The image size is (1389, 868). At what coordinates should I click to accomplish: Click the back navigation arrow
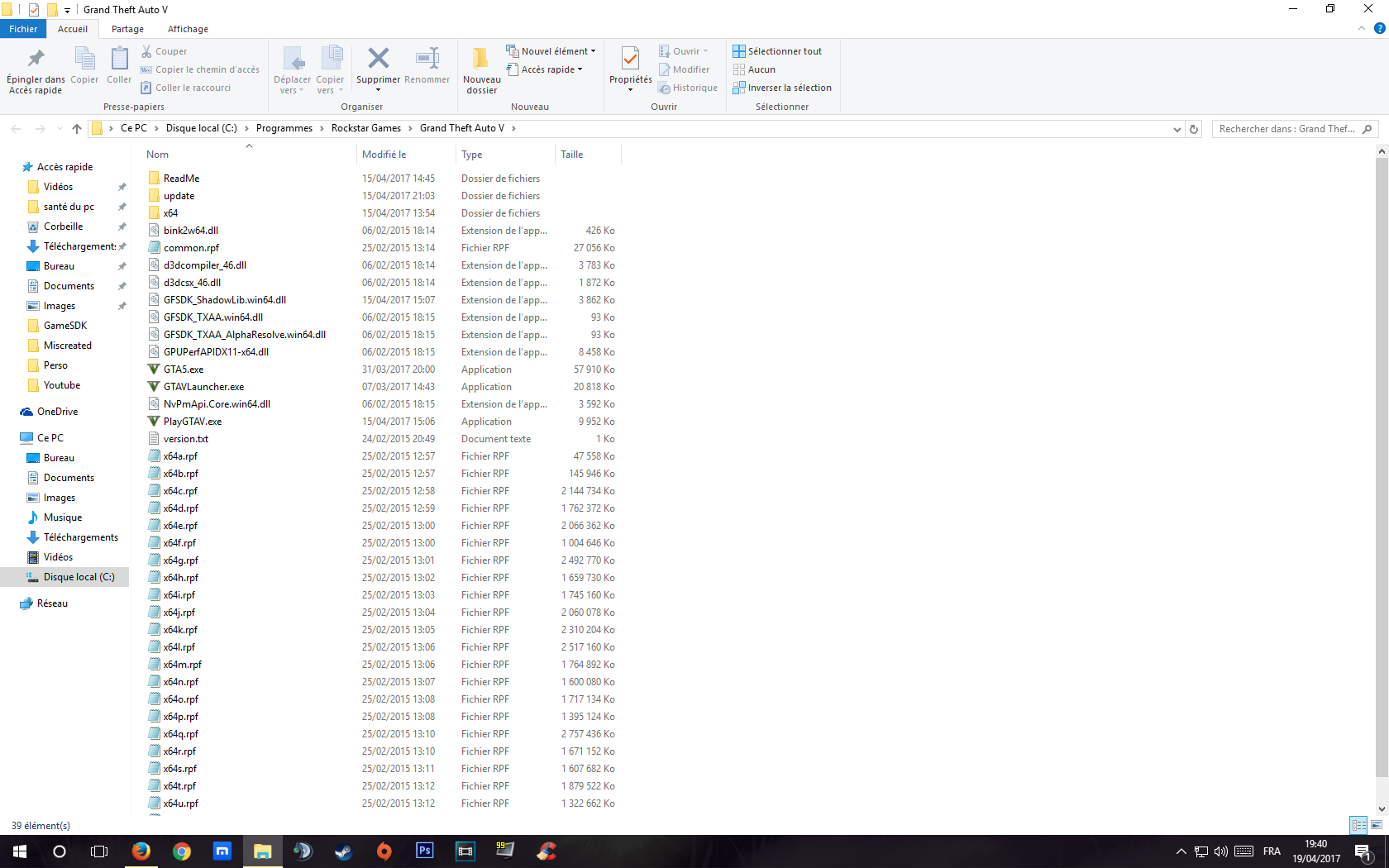tap(16, 128)
